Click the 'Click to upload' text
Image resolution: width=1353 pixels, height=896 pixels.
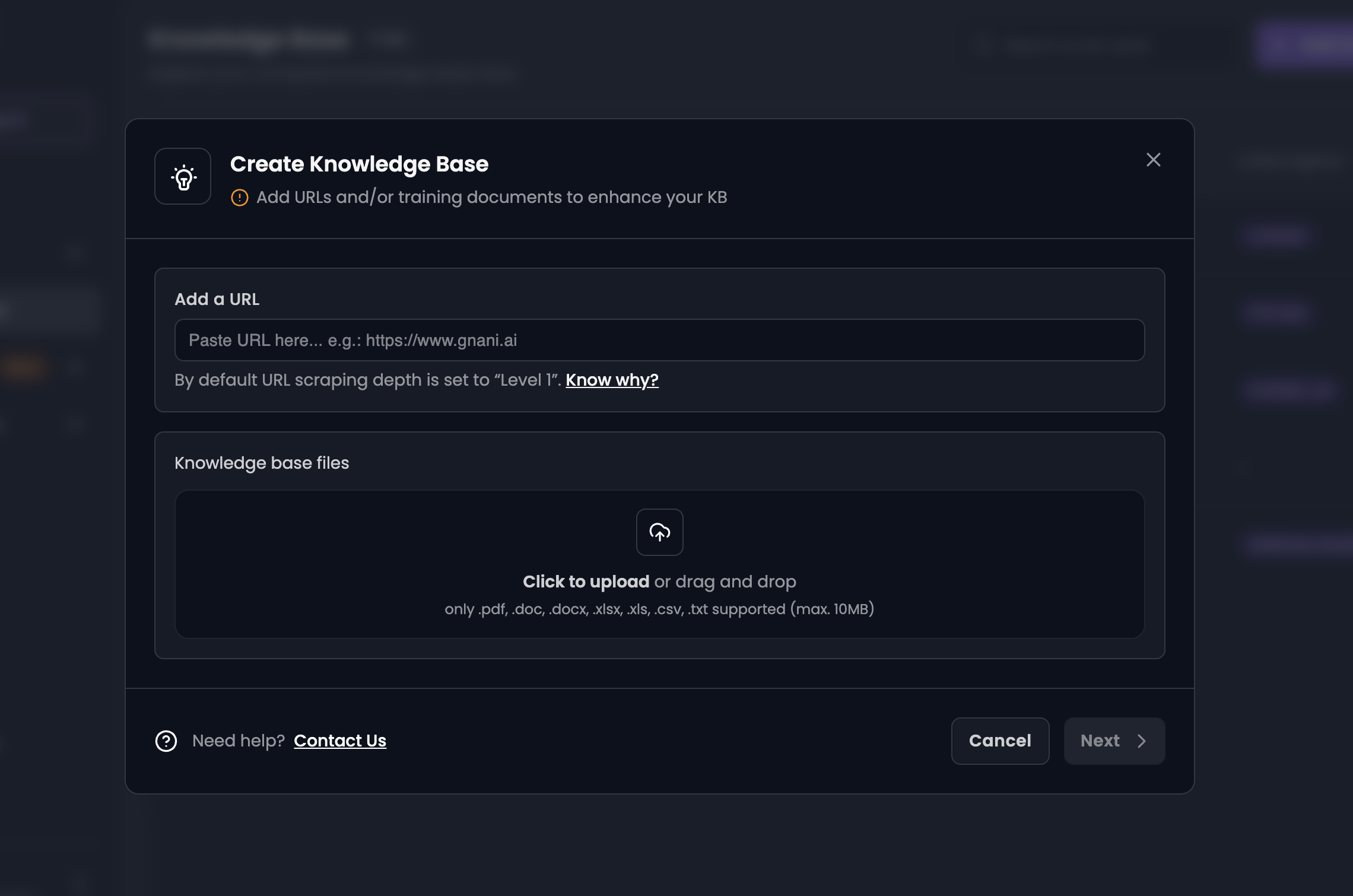(586, 582)
